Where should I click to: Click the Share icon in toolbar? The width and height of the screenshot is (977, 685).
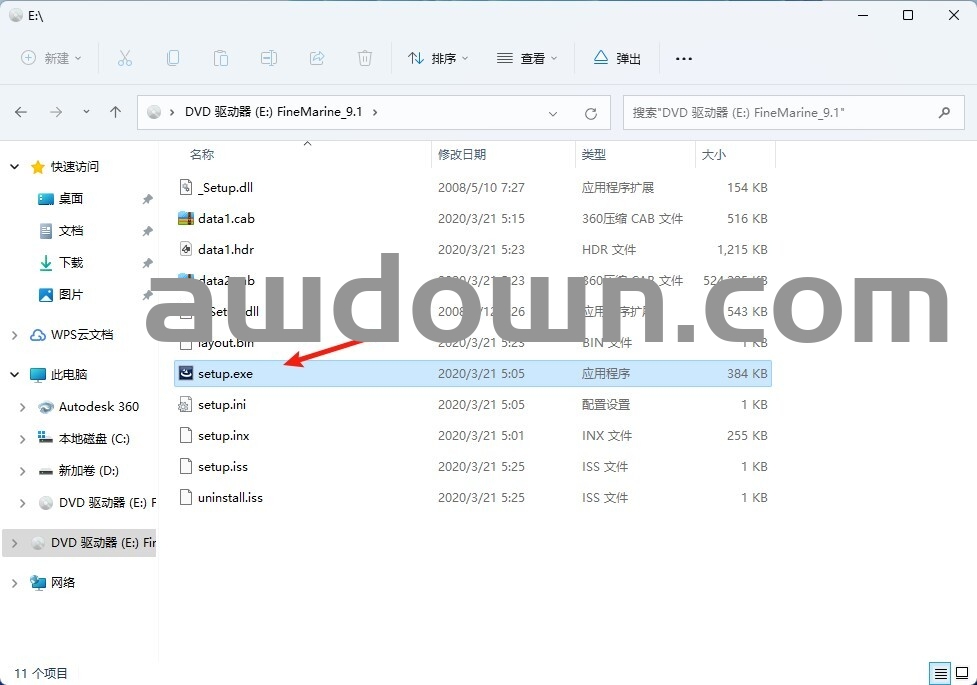pos(317,58)
